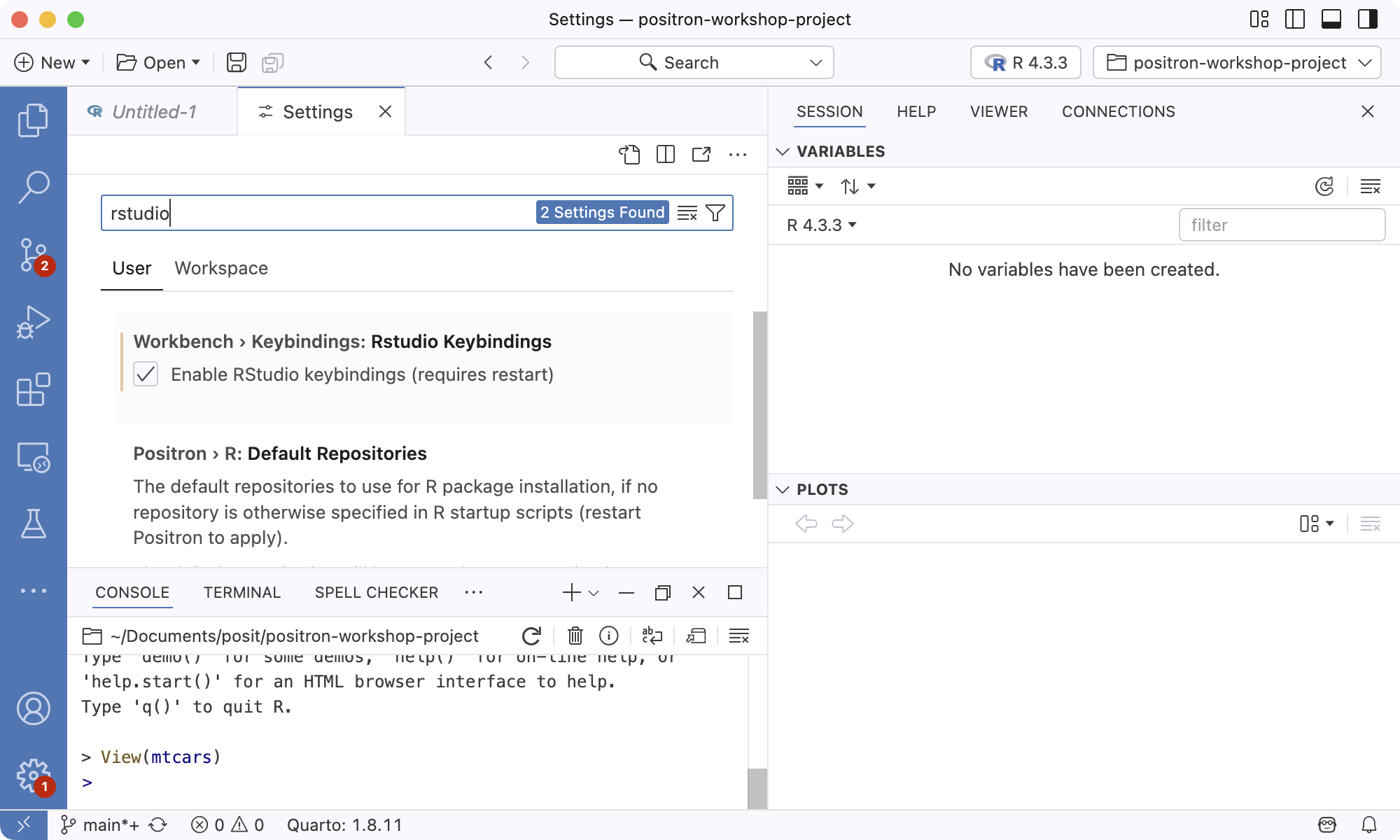Screen dimensions: 1400x840
Task: Open Source Control view with 2 changes
Action: click(33, 255)
